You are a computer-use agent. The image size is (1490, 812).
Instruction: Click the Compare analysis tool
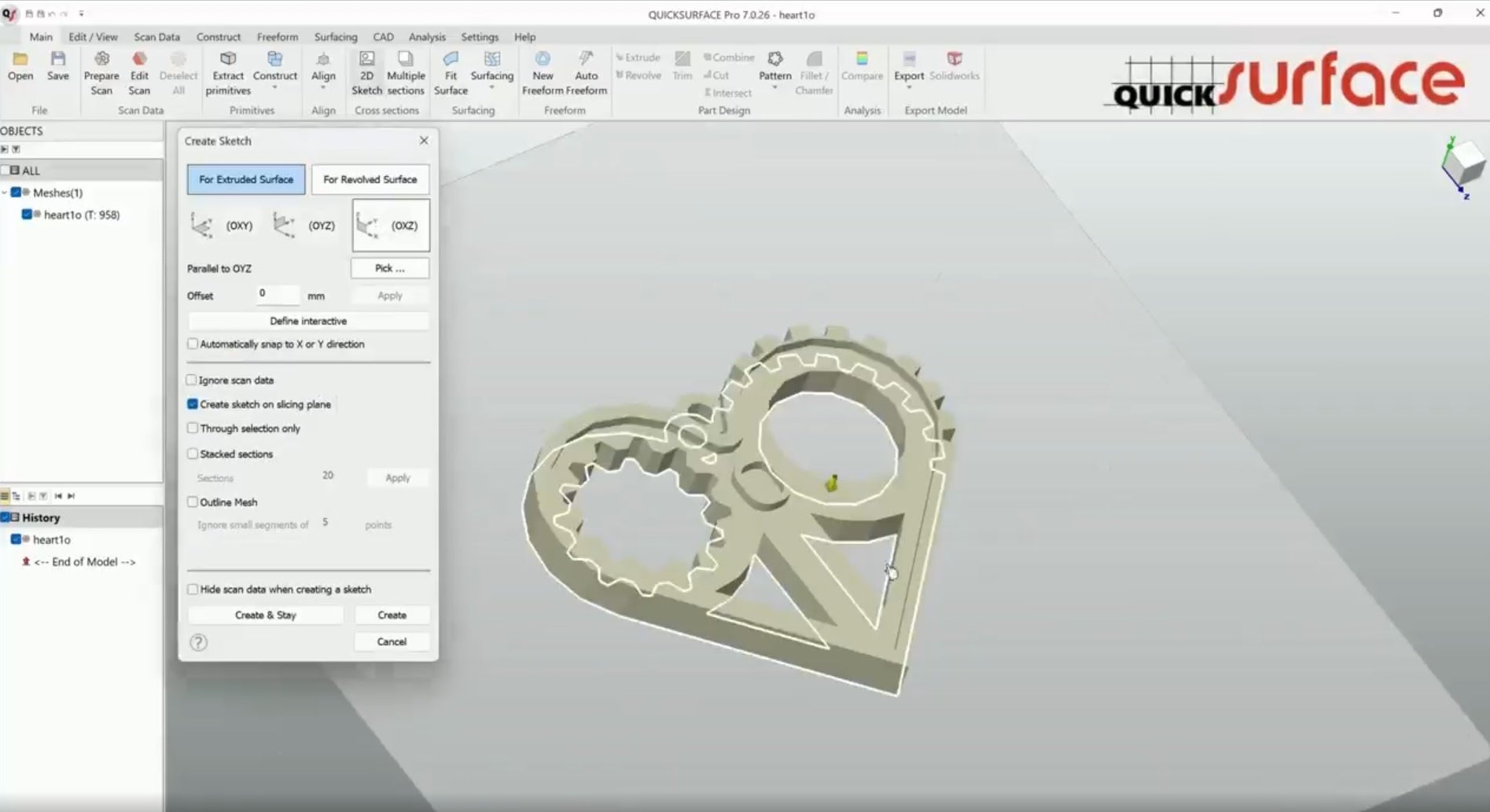point(862,66)
